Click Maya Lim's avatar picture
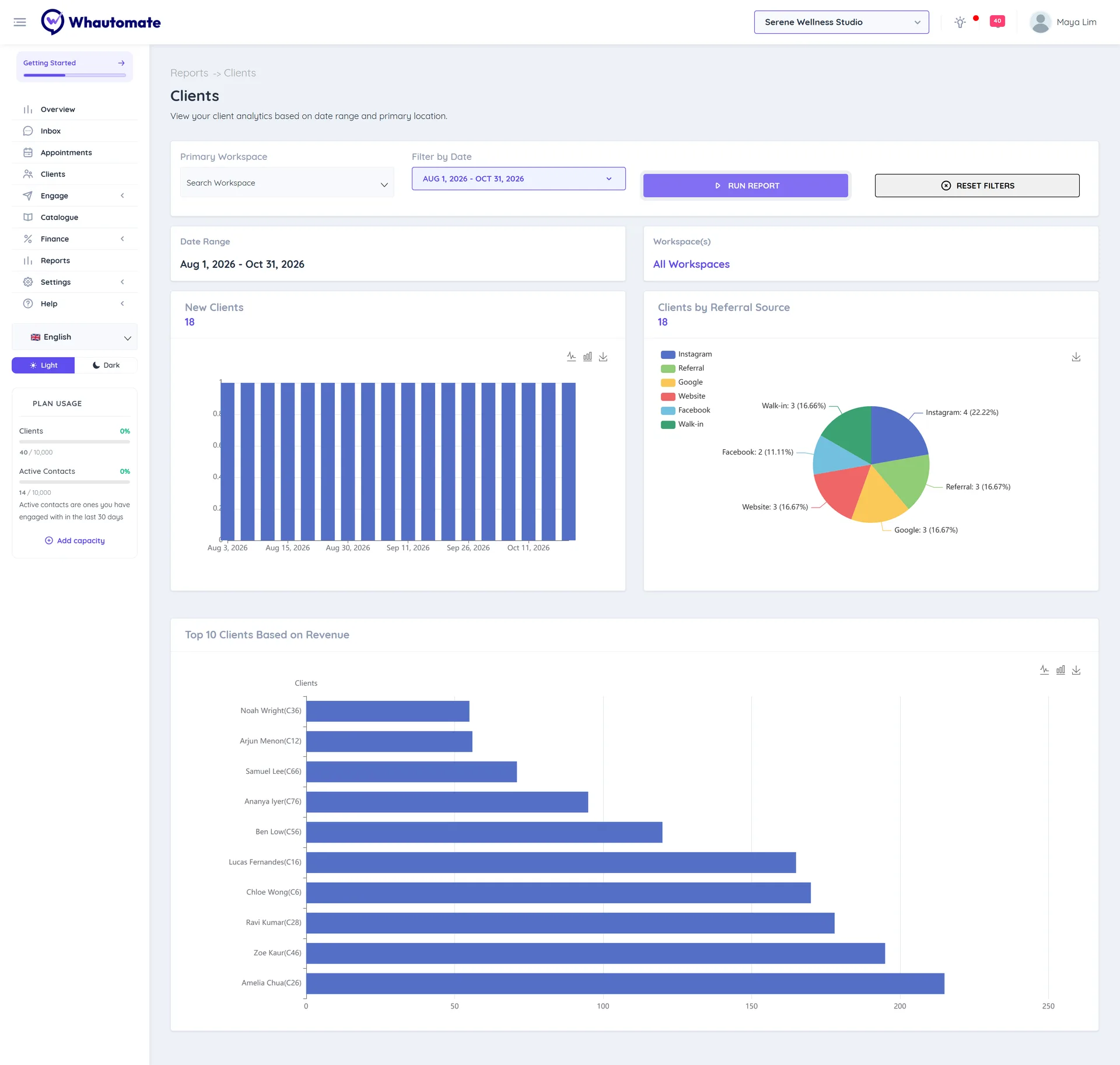 point(1040,22)
